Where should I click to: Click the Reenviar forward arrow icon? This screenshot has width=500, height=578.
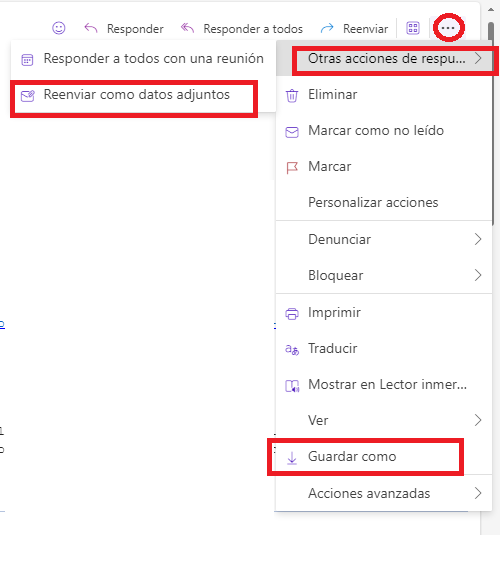pos(327,28)
